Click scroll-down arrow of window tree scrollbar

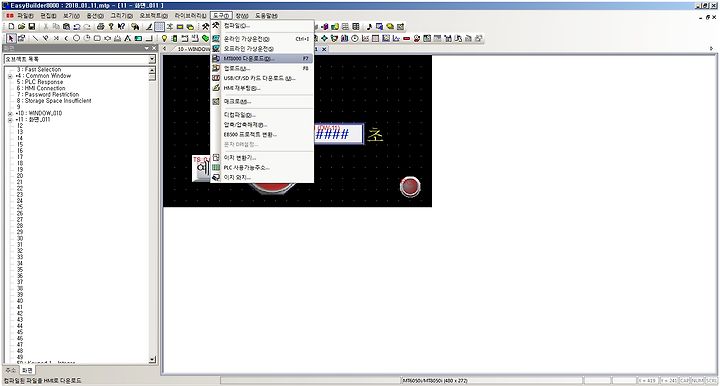[x=152, y=359]
